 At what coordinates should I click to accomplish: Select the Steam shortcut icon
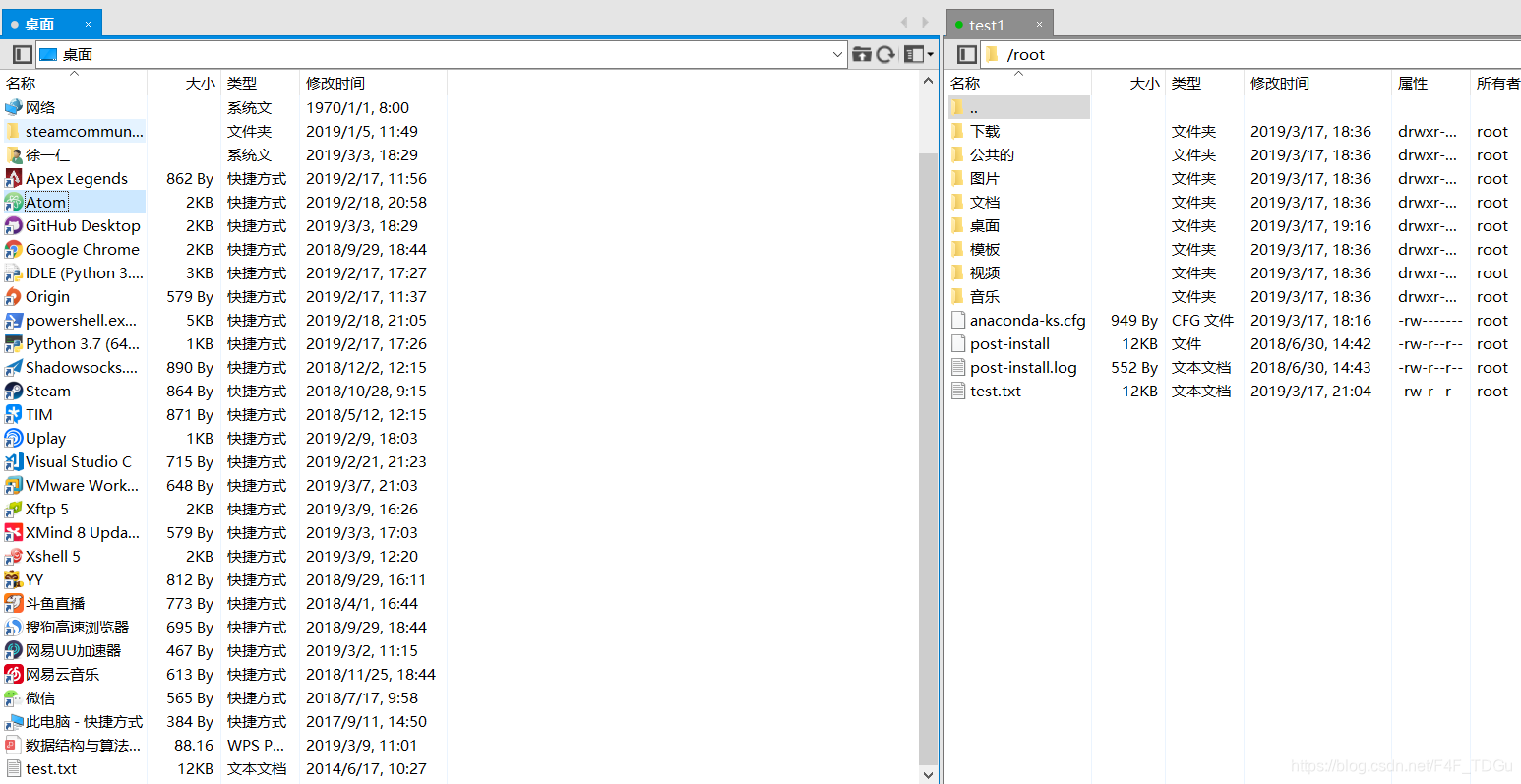(x=13, y=391)
